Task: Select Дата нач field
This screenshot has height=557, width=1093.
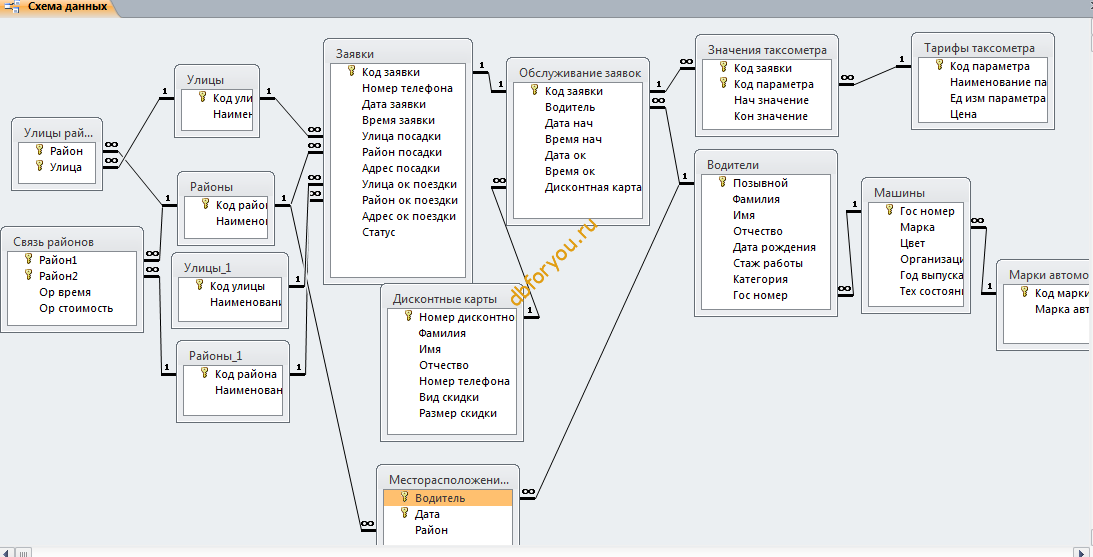Action: point(578,123)
